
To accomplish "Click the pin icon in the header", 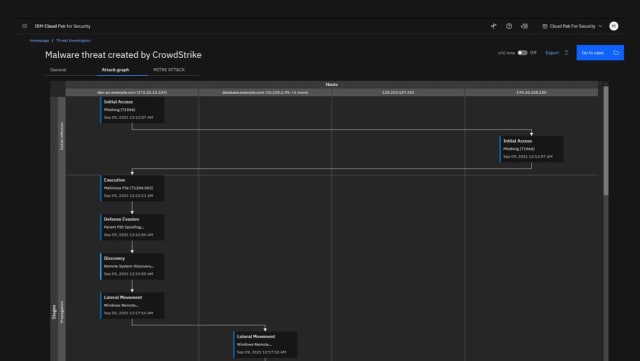I will click(x=493, y=26).
